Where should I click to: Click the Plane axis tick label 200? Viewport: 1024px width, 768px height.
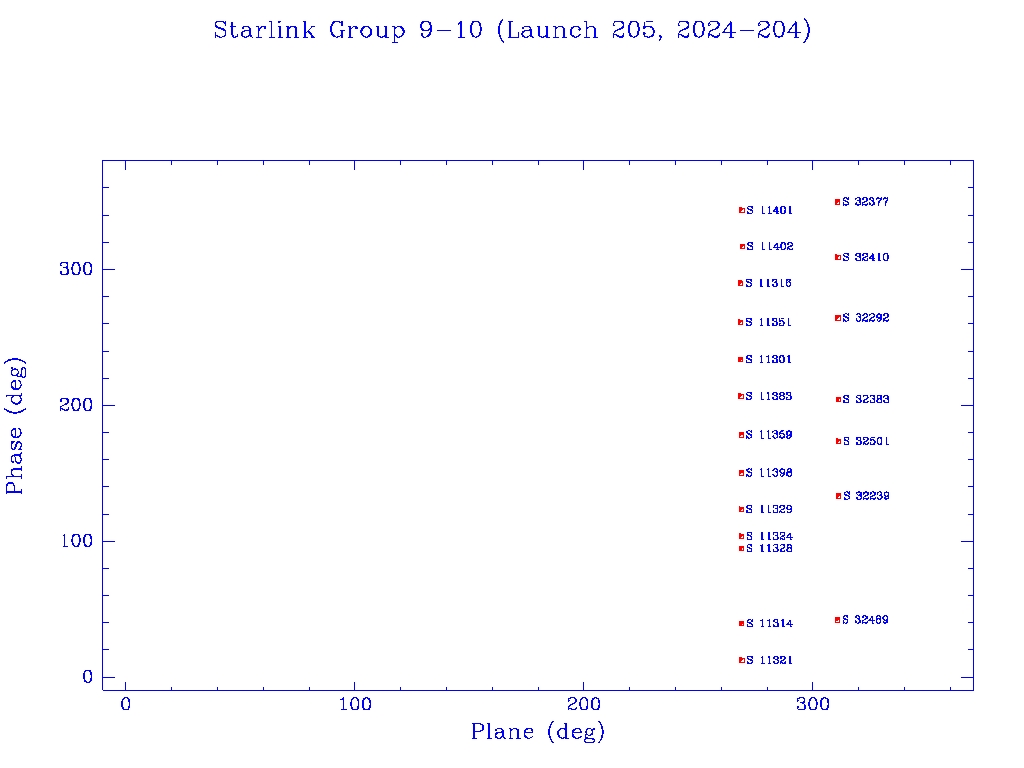583,704
